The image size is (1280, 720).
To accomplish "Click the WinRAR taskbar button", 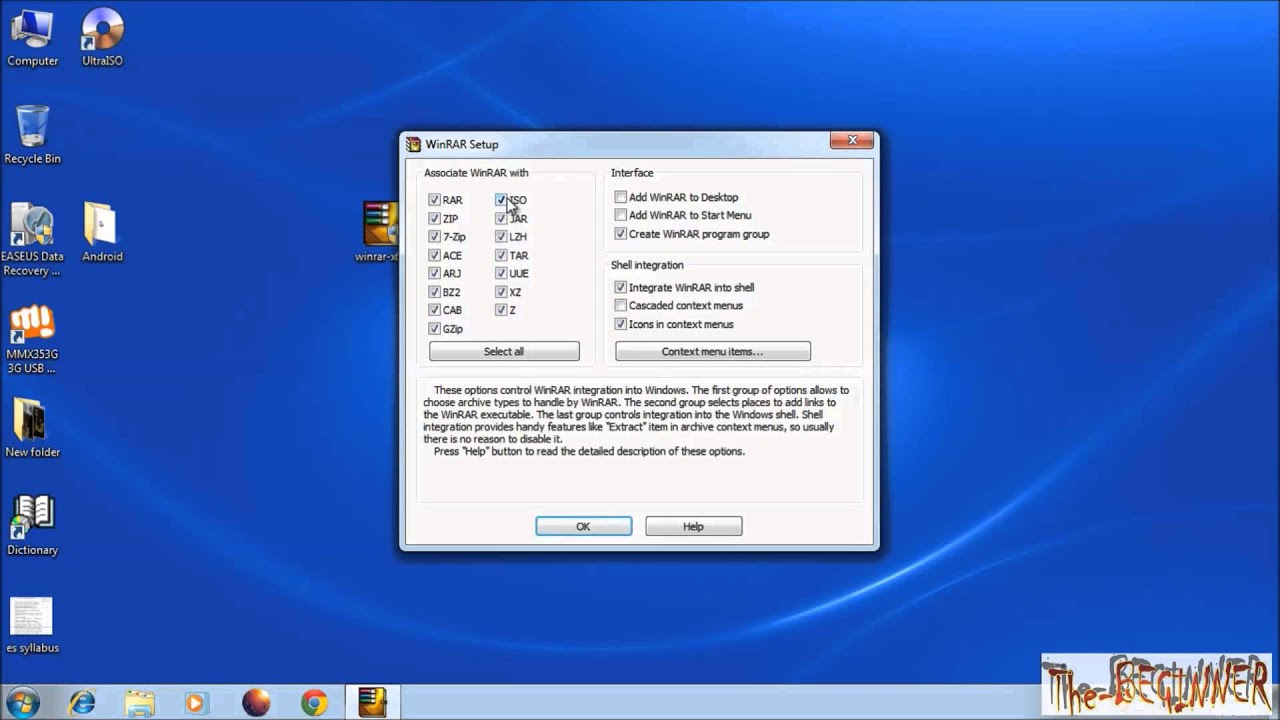I will tap(372, 702).
